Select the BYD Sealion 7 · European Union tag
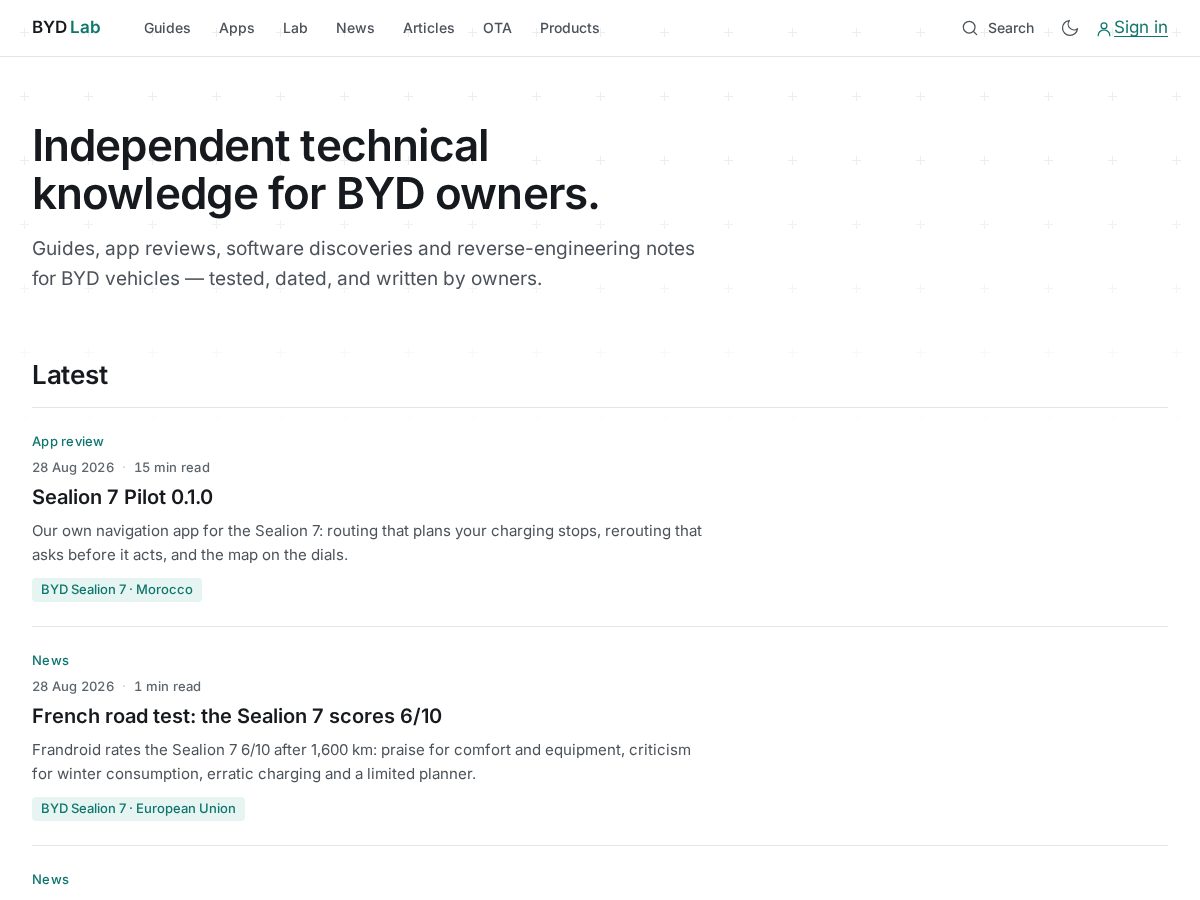The width and height of the screenshot is (1200, 900). 138,809
